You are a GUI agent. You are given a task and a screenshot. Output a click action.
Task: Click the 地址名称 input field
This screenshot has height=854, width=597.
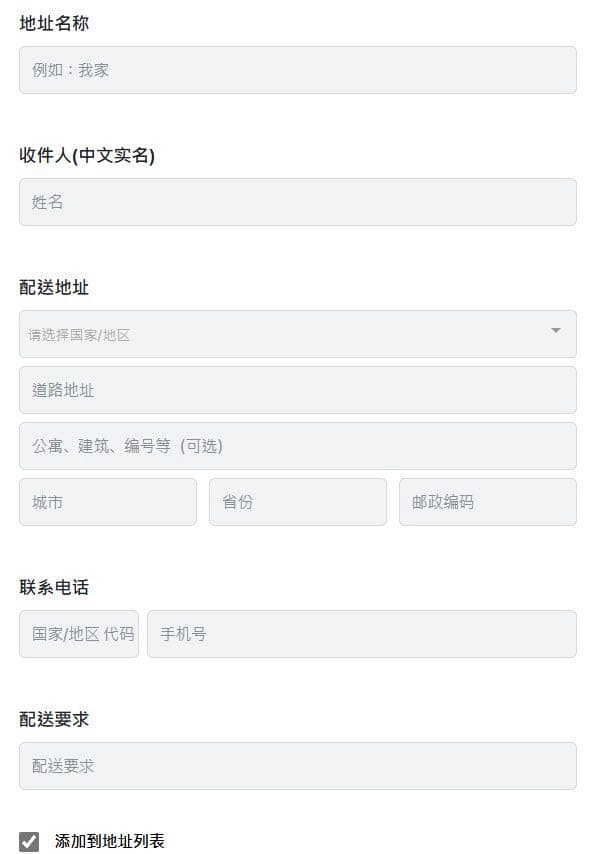(x=297, y=70)
